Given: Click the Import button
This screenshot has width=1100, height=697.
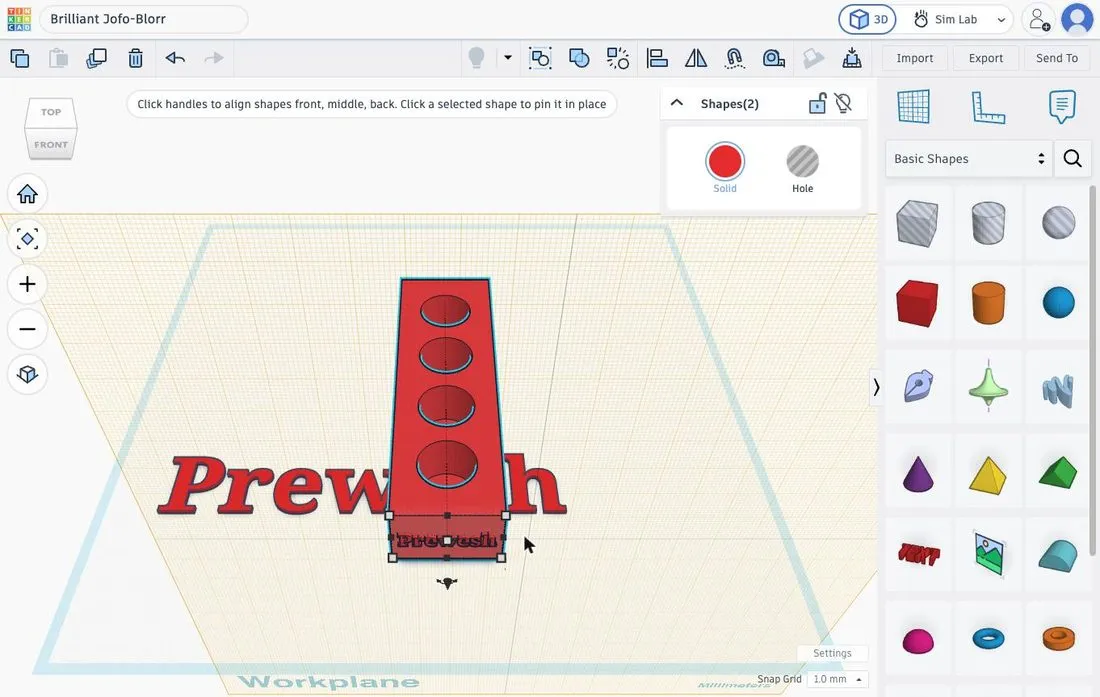Looking at the screenshot, I should click(x=915, y=58).
